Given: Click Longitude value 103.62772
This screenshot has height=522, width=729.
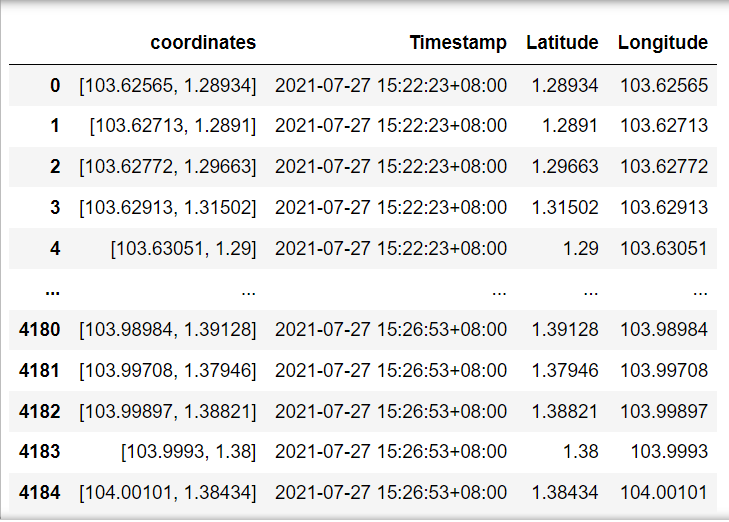Looking at the screenshot, I should pos(664,167).
